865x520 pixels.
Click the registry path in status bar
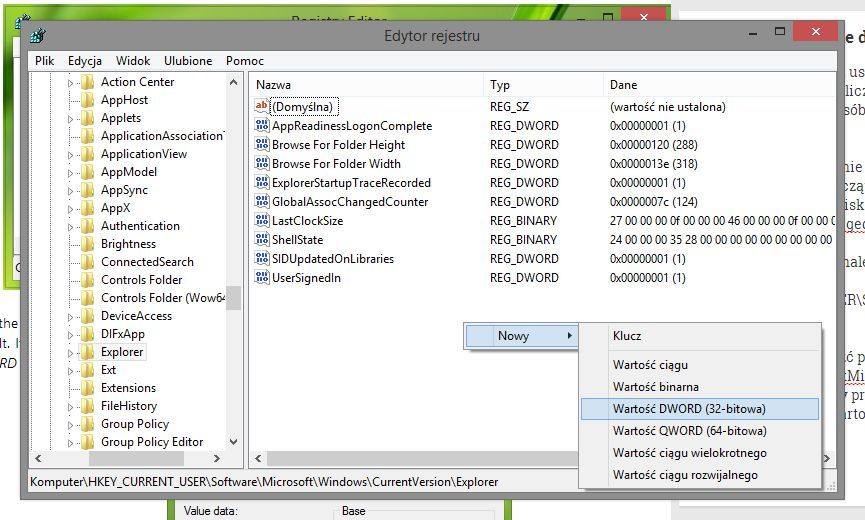(x=264, y=482)
